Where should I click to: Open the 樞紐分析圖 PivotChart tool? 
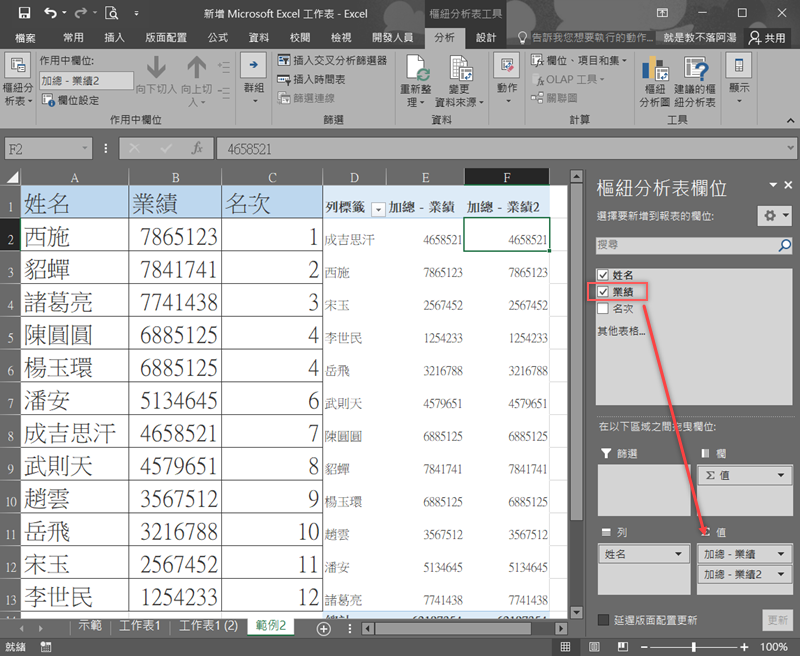point(655,70)
